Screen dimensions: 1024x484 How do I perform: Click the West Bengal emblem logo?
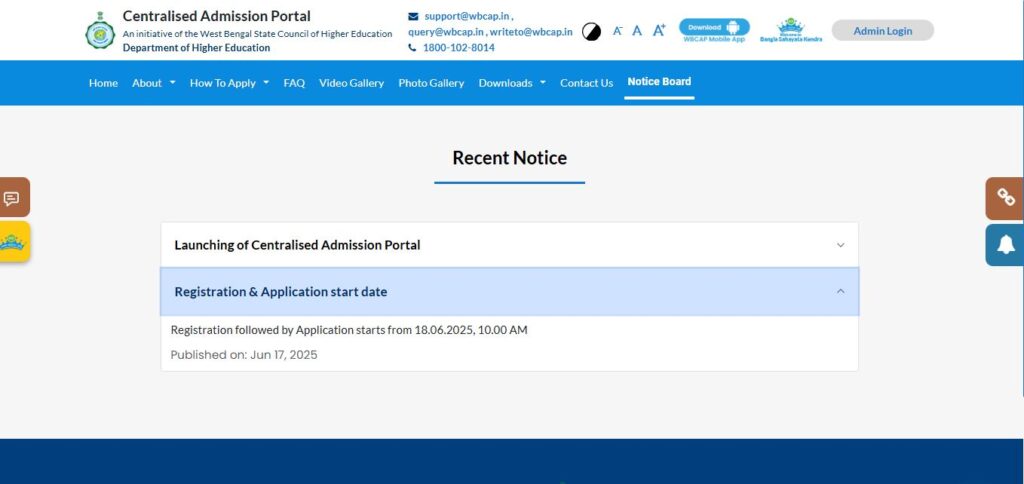point(100,31)
